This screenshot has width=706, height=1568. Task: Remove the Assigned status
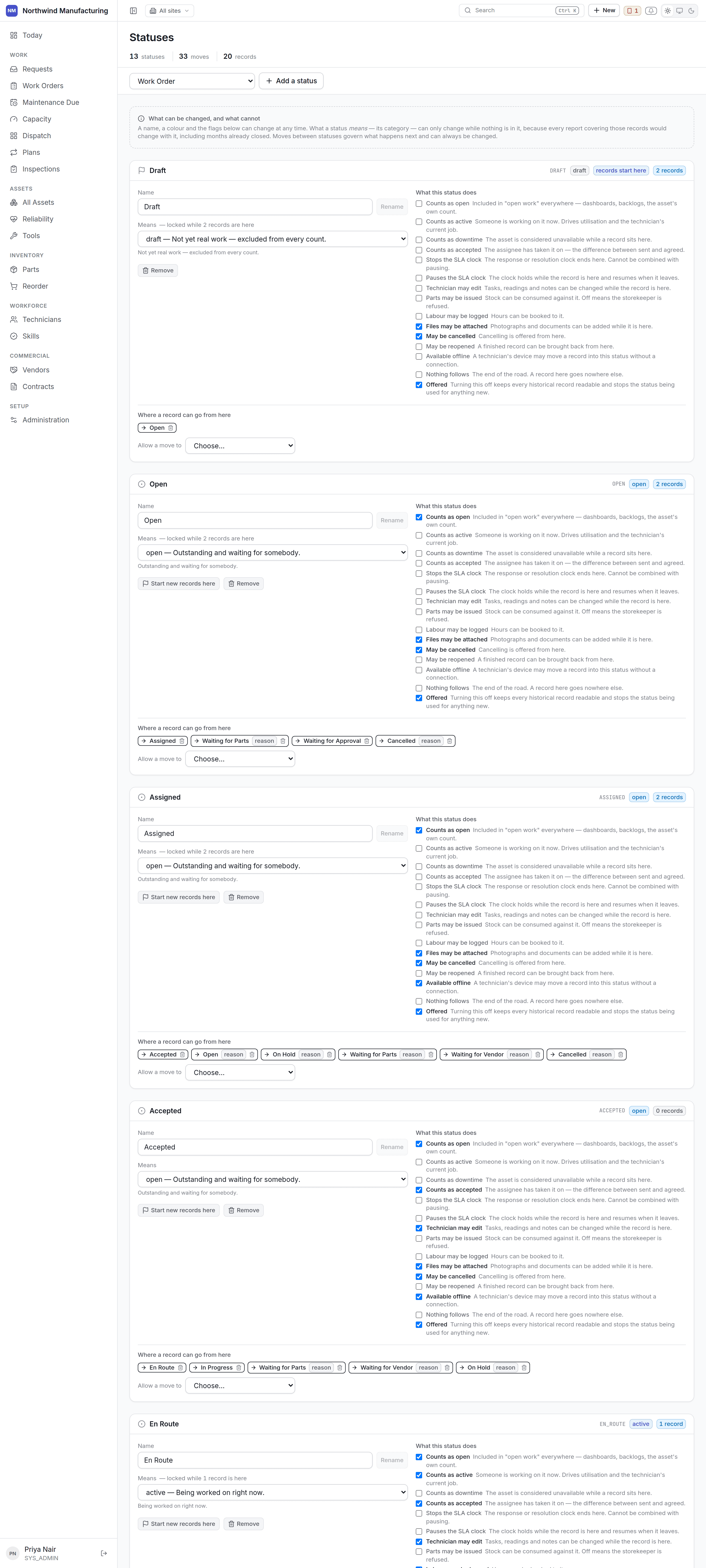point(244,897)
